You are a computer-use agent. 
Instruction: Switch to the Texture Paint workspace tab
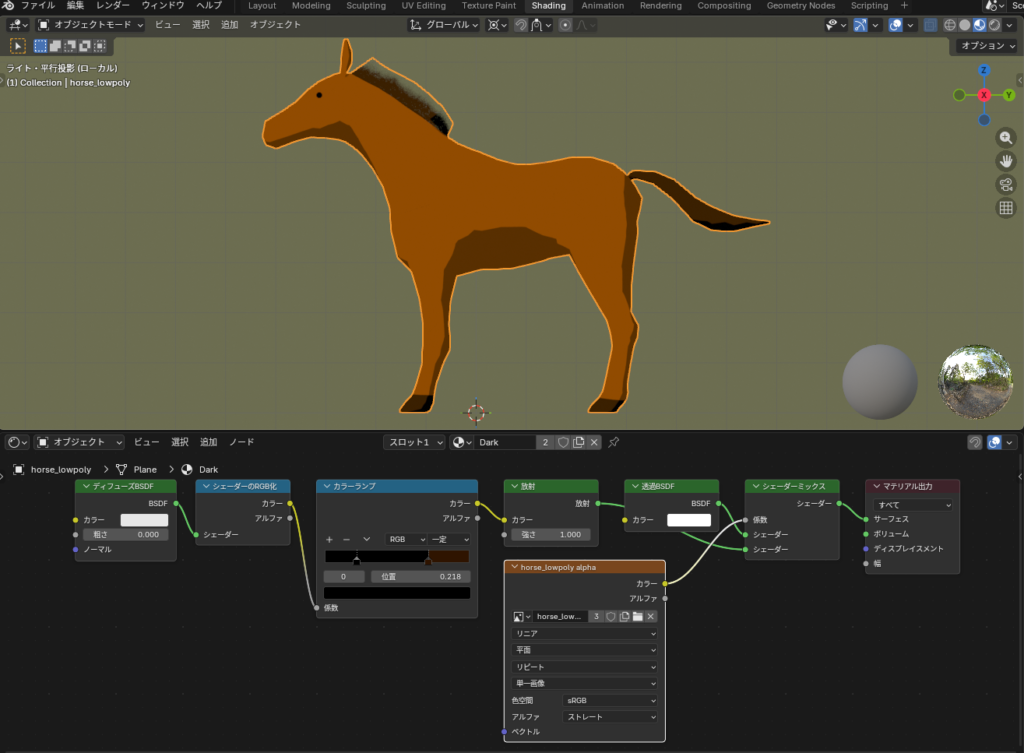488,6
